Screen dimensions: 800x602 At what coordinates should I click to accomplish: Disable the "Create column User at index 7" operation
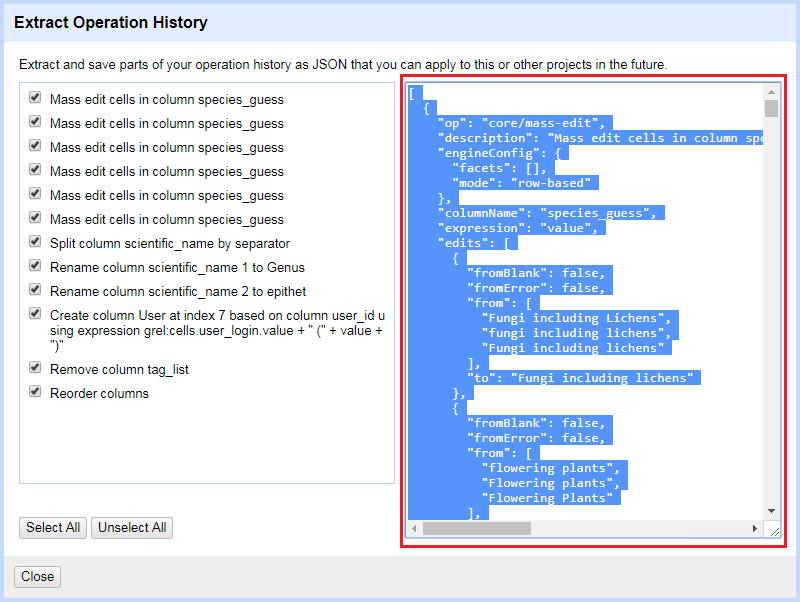pos(35,314)
